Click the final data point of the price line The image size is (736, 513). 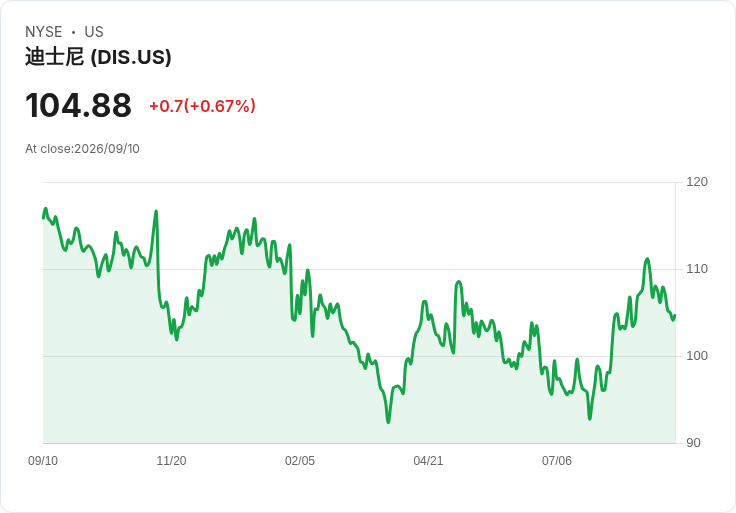675,316
